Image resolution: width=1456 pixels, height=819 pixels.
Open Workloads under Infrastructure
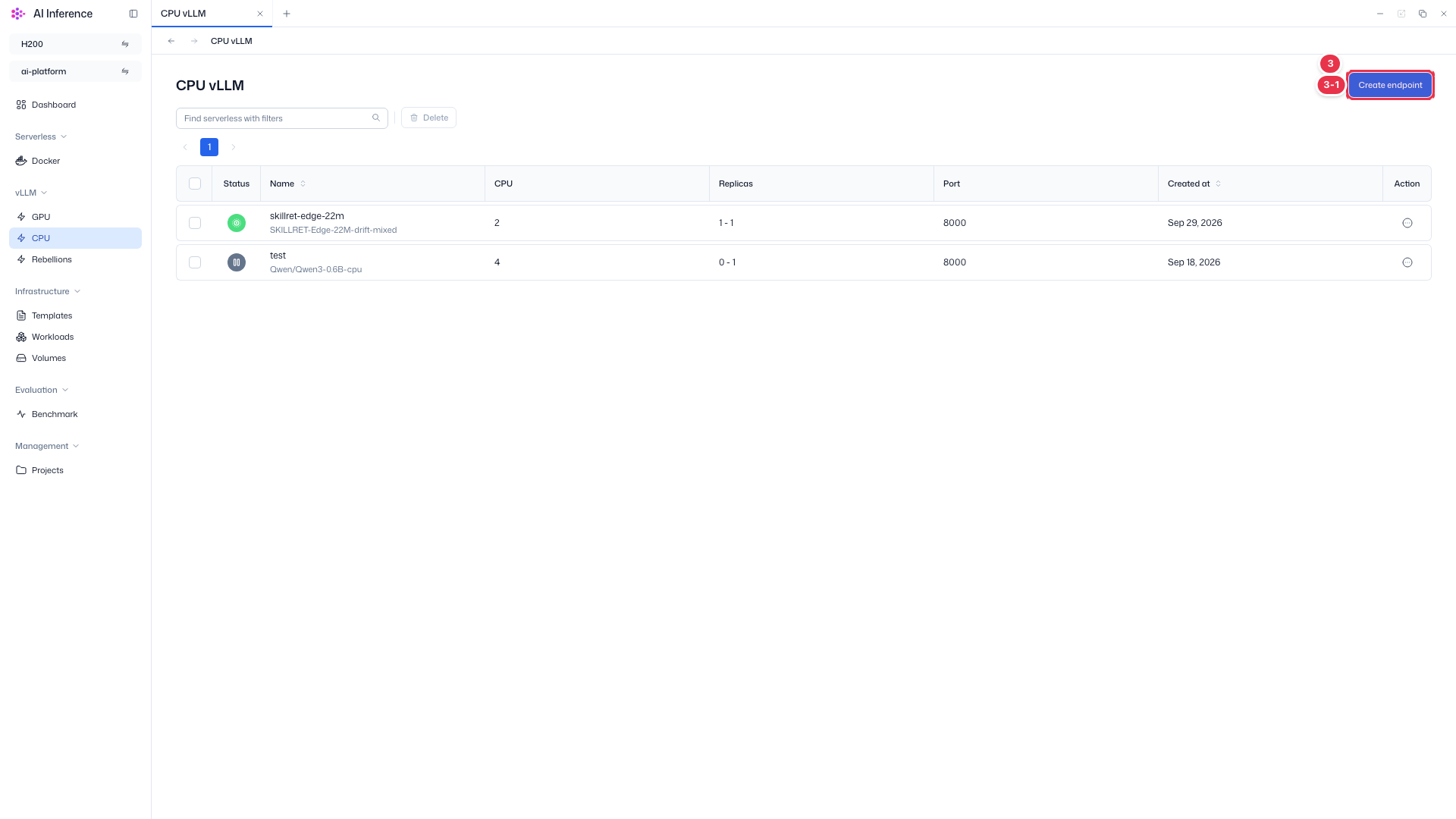pyautogui.click(x=75, y=337)
